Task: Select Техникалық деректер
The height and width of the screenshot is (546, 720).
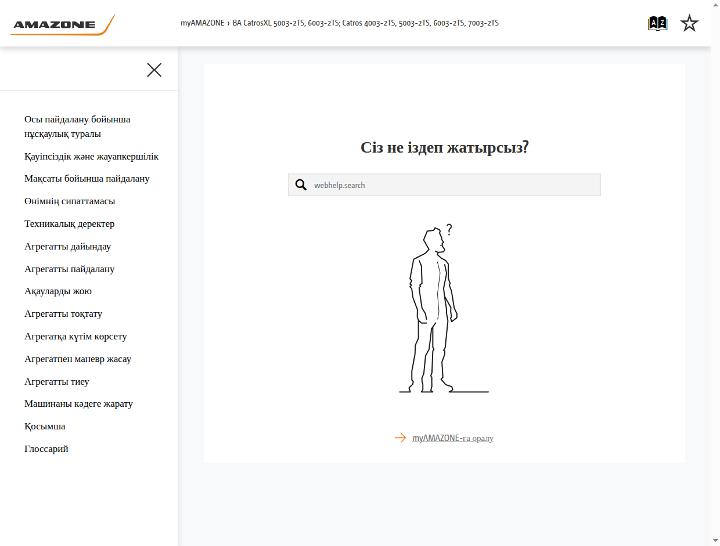Action: (x=69, y=224)
